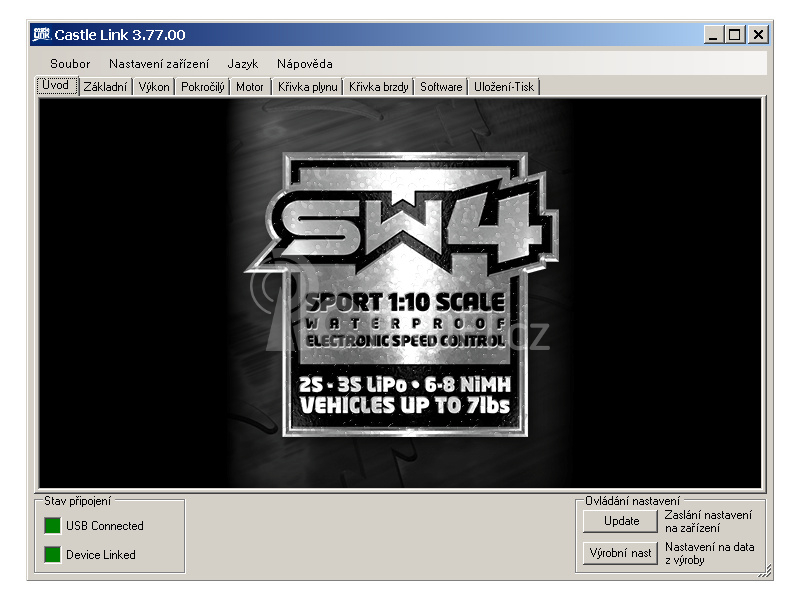
Task: Click the window resize grip corner
Action: click(765, 571)
